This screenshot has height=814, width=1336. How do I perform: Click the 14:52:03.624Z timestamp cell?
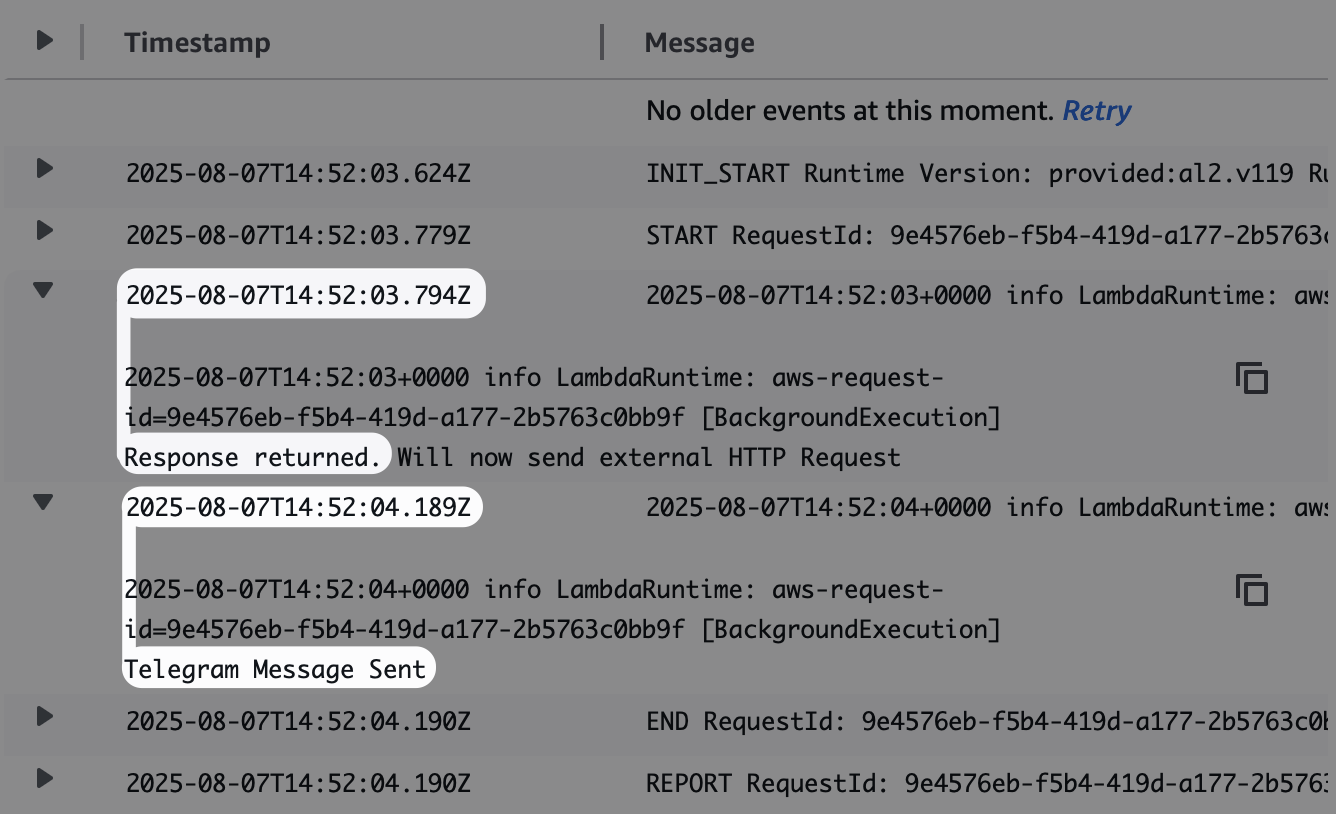coord(298,174)
